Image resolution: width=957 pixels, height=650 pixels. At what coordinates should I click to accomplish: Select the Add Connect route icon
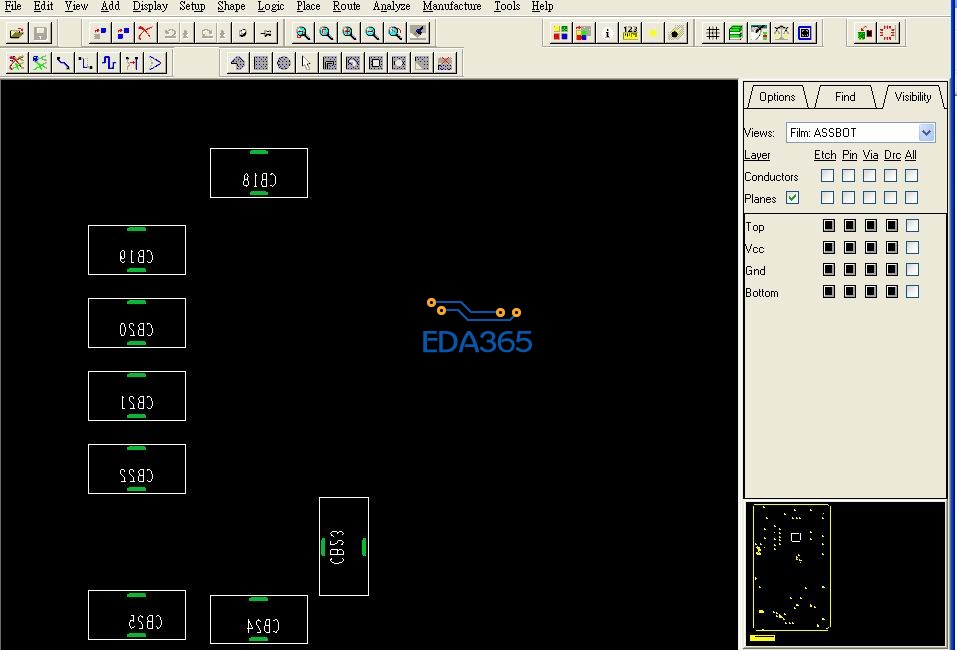click(x=63, y=63)
